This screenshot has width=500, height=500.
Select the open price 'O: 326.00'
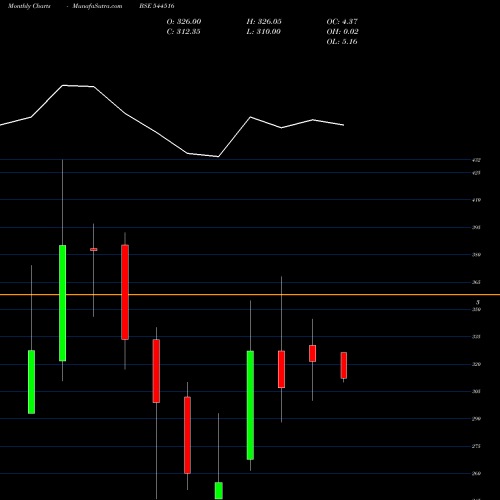point(184,22)
